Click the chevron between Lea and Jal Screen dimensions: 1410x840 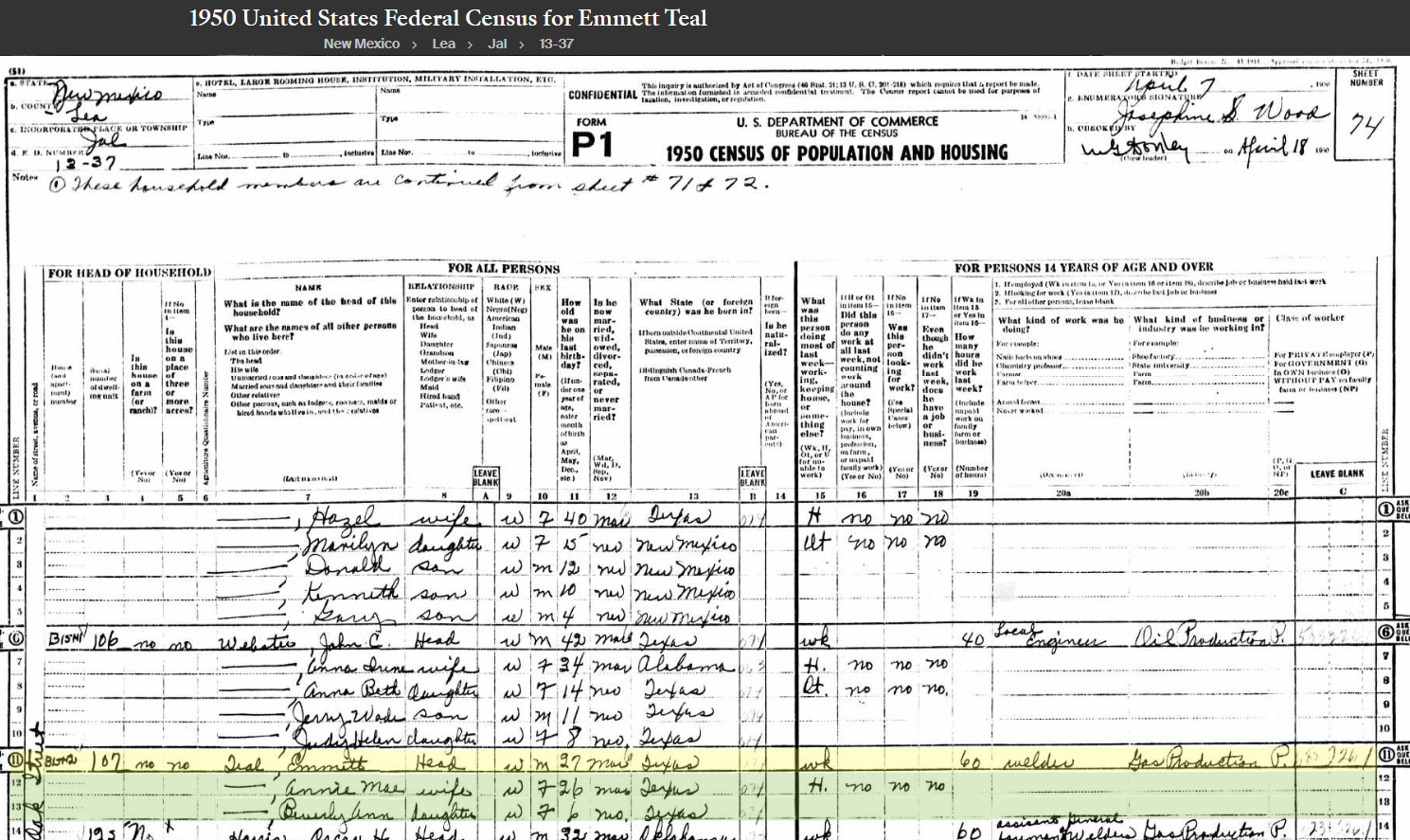[x=470, y=45]
